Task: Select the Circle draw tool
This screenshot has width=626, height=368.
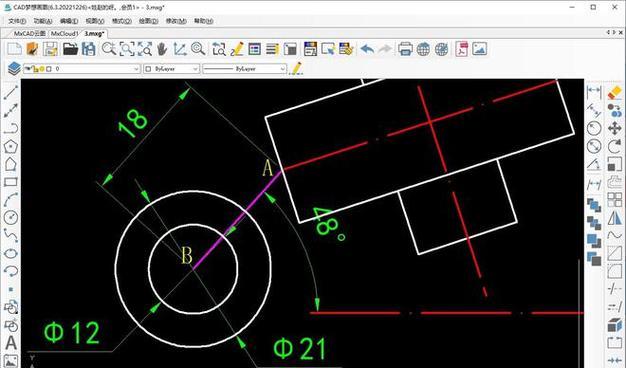Action: [11, 218]
